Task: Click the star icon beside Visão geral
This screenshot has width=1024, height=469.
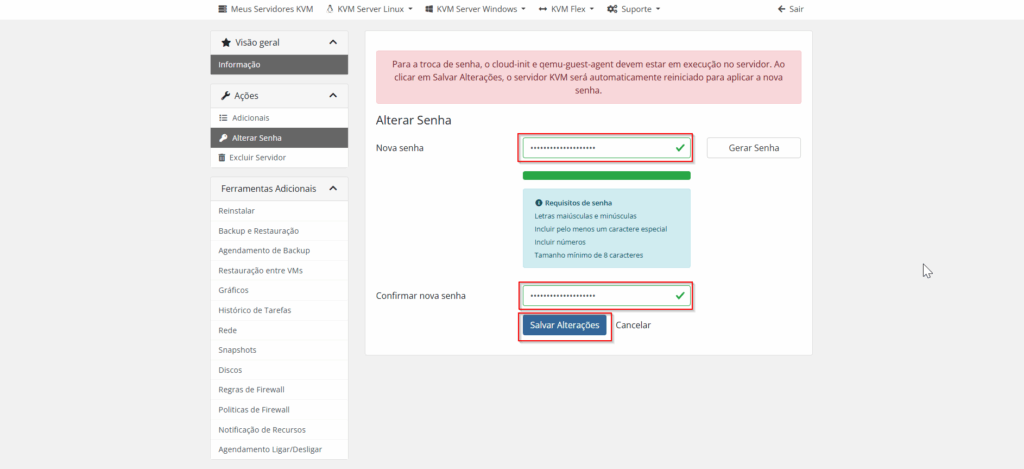Action: (x=226, y=43)
